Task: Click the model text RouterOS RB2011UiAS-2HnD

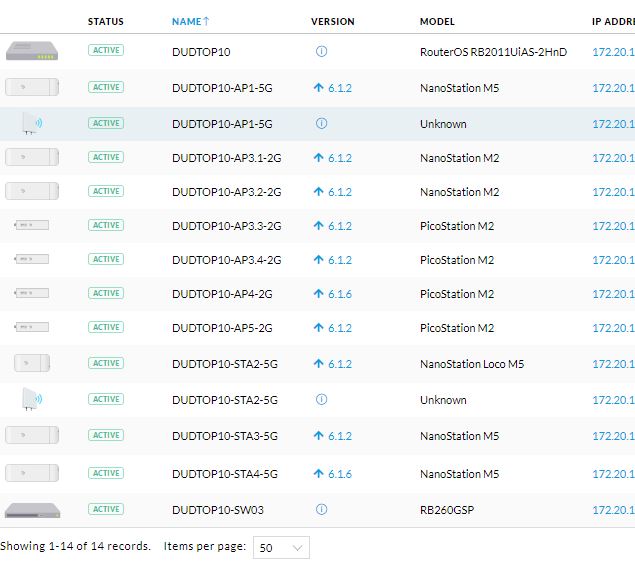Action: 493,52
